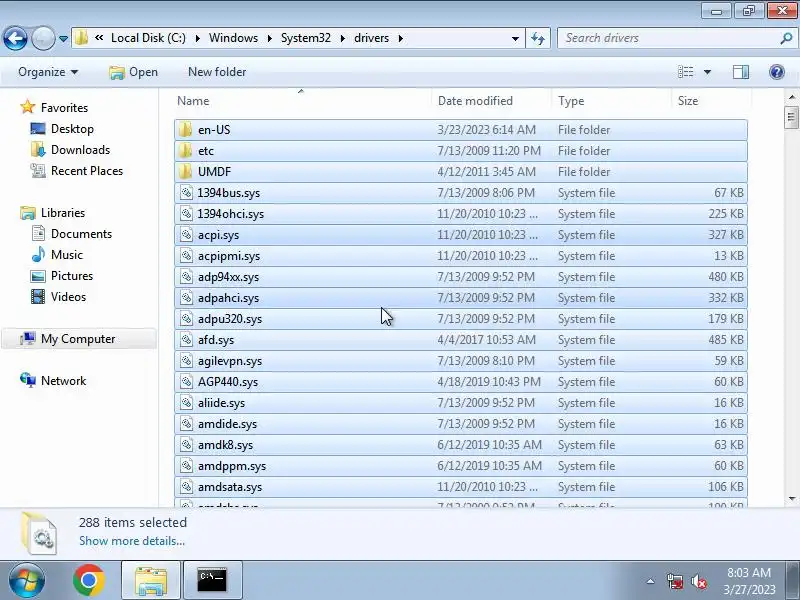800x600 pixels.
Task: Click the amdk8.sys file name
Action: coord(225,445)
